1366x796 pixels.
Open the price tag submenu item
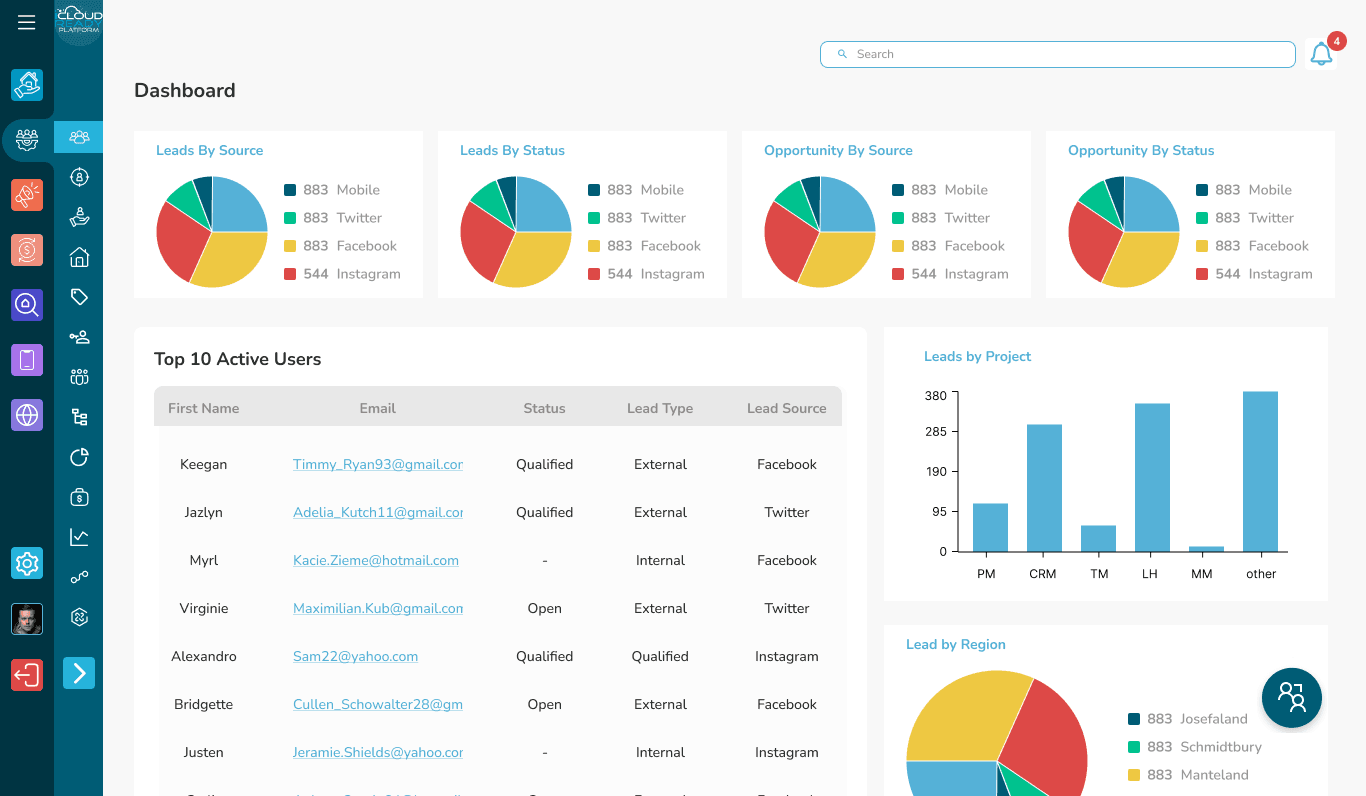[79, 297]
